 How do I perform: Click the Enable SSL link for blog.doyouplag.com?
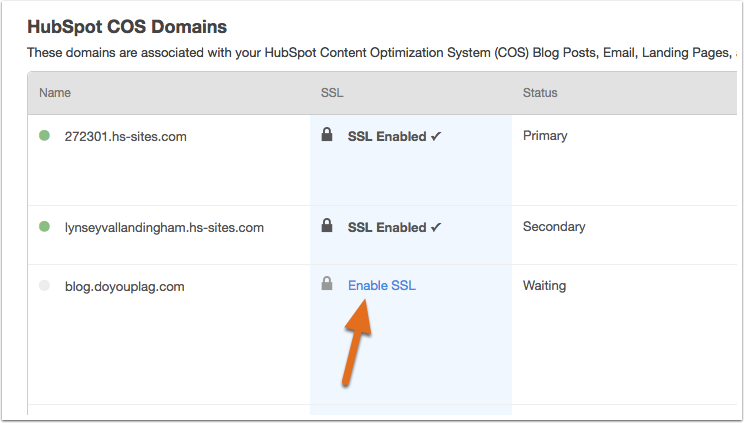tap(382, 285)
